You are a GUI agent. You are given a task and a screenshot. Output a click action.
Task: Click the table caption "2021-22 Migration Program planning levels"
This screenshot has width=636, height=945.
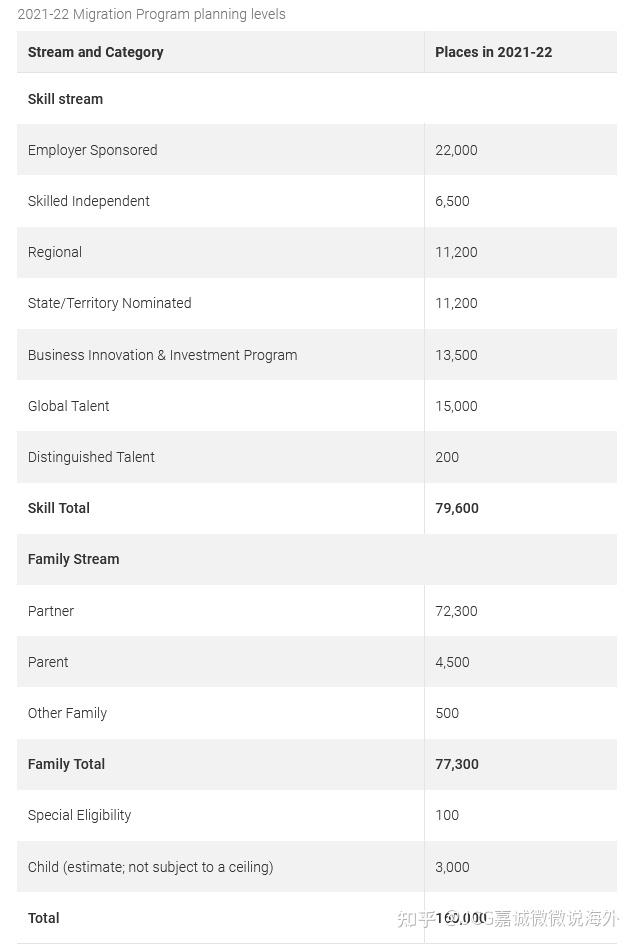click(x=151, y=14)
